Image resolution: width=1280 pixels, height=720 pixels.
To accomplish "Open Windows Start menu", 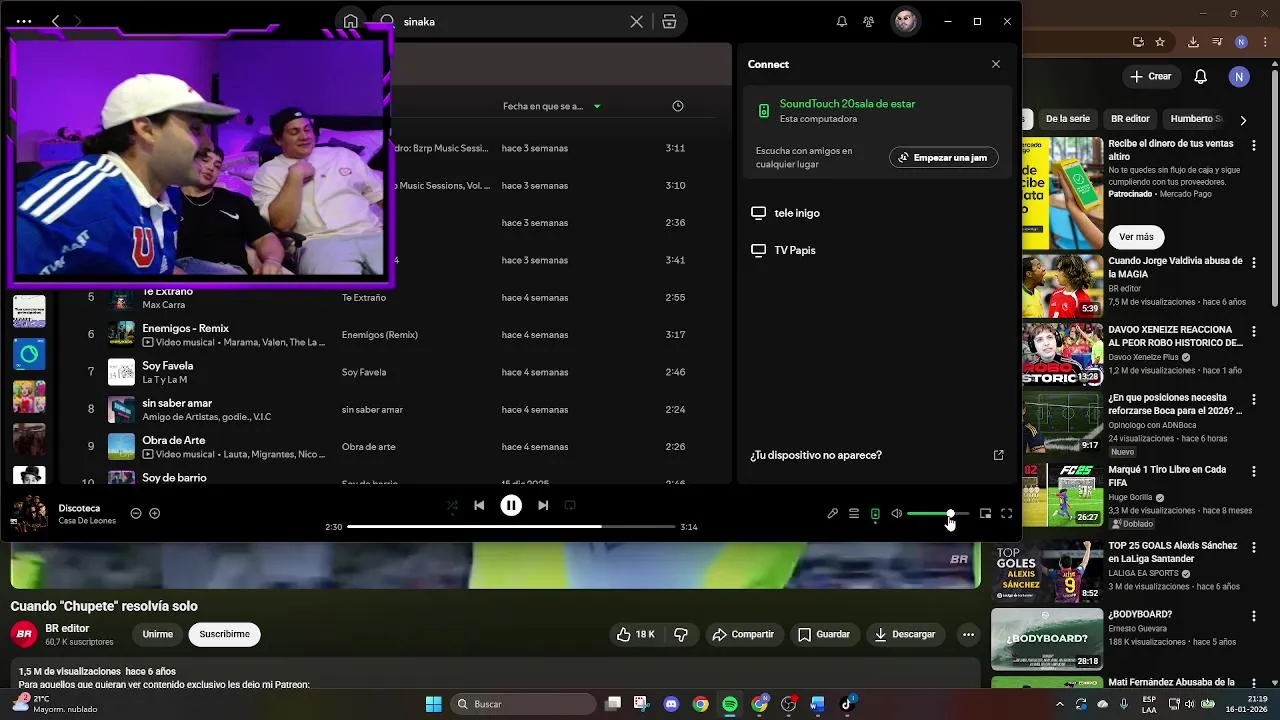I will point(434,704).
